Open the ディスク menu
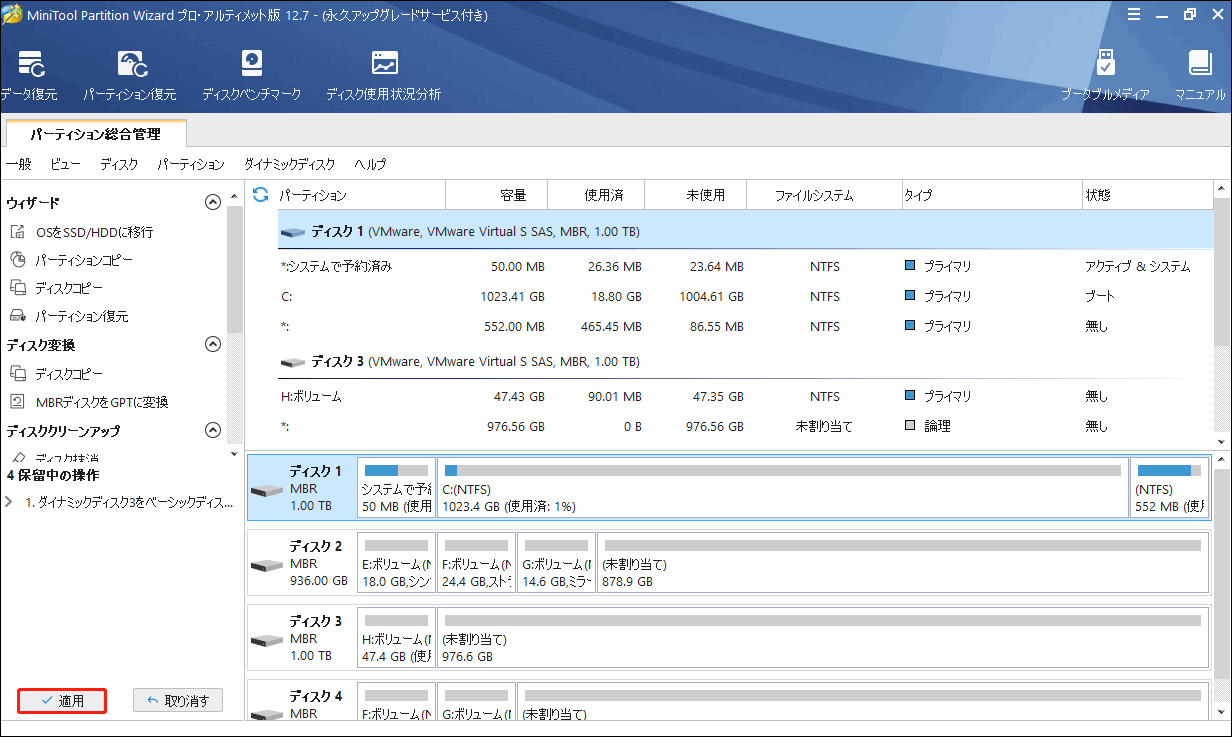 tap(119, 164)
